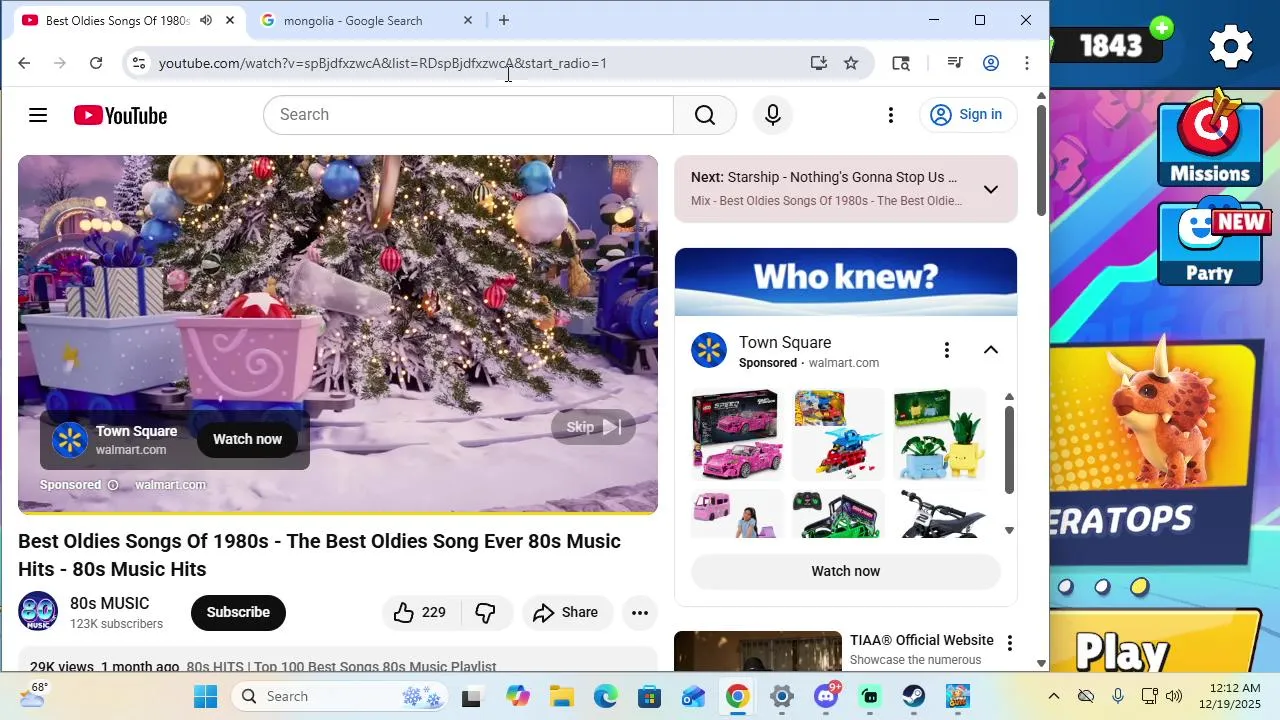
Task: Select the potted plant toys product thumbnail
Action: tap(939, 435)
